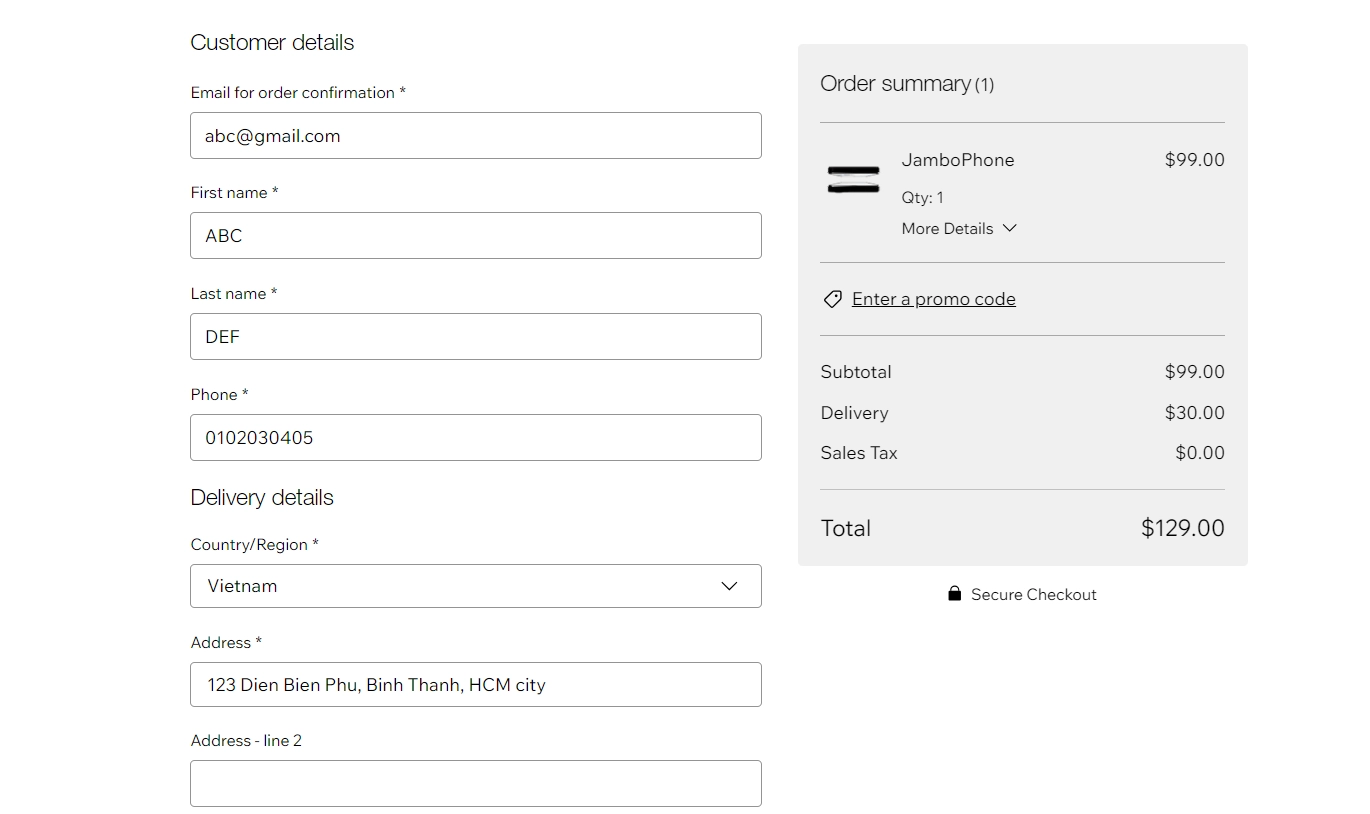Click the JamboPhone product name

pyautogui.click(x=957, y=160)
